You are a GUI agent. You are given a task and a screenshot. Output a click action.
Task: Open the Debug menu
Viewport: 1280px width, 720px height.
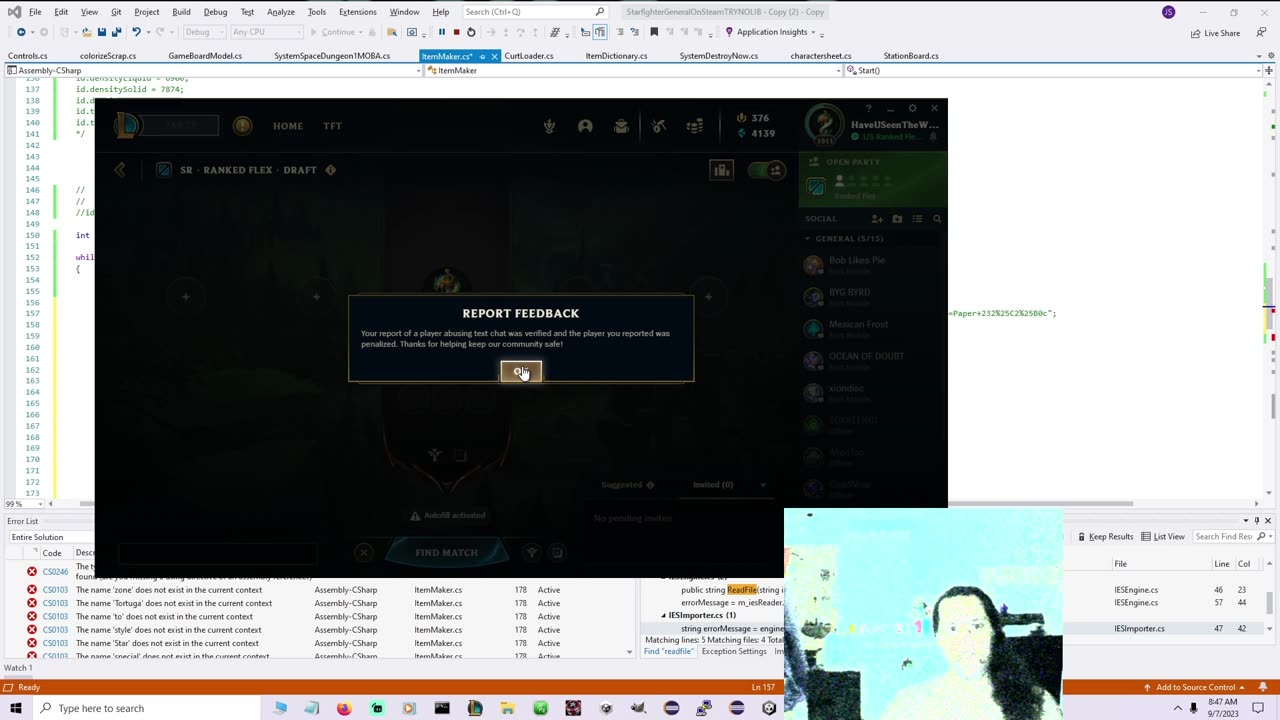(x=215, y=12)
